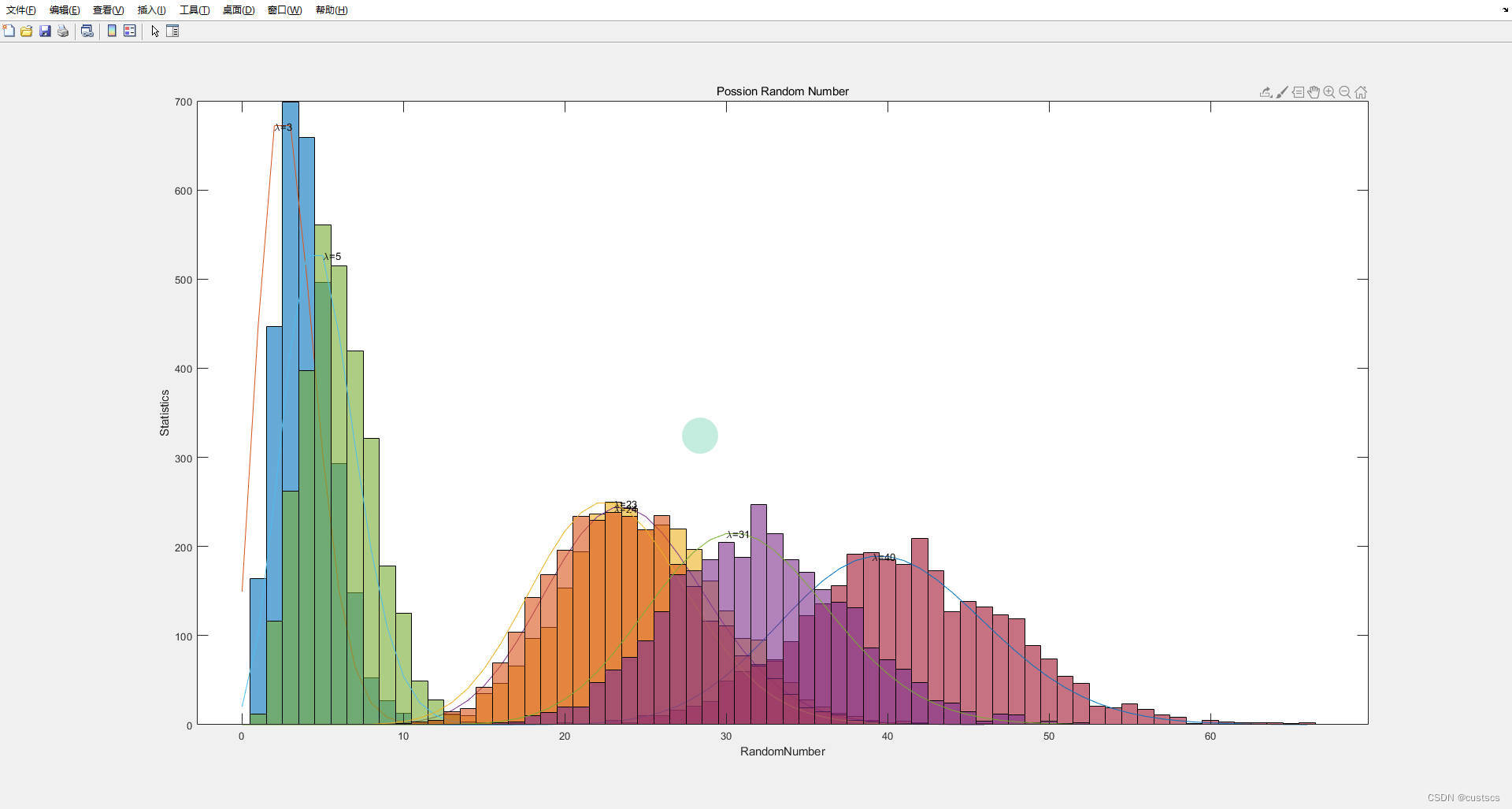Open the 查看(V) menu
Image resolution: width=1512 pixels, height=809 pixels.
(109, 10)
